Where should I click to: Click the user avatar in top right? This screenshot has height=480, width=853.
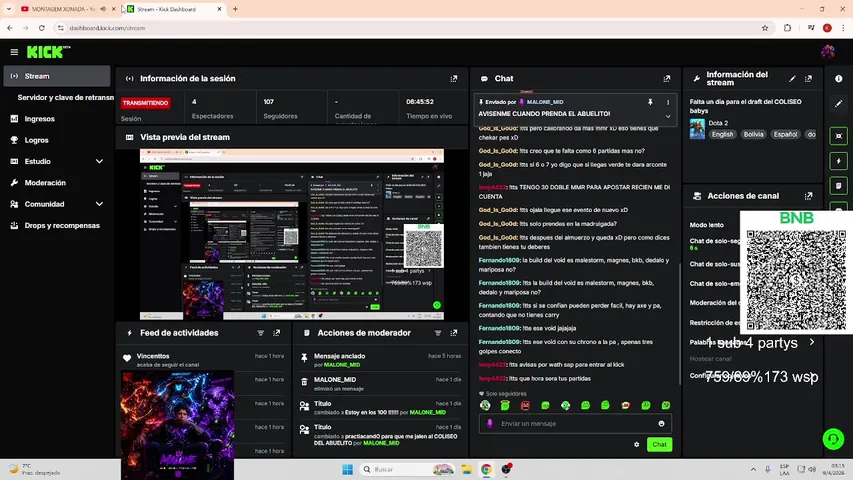click(828, 52)
